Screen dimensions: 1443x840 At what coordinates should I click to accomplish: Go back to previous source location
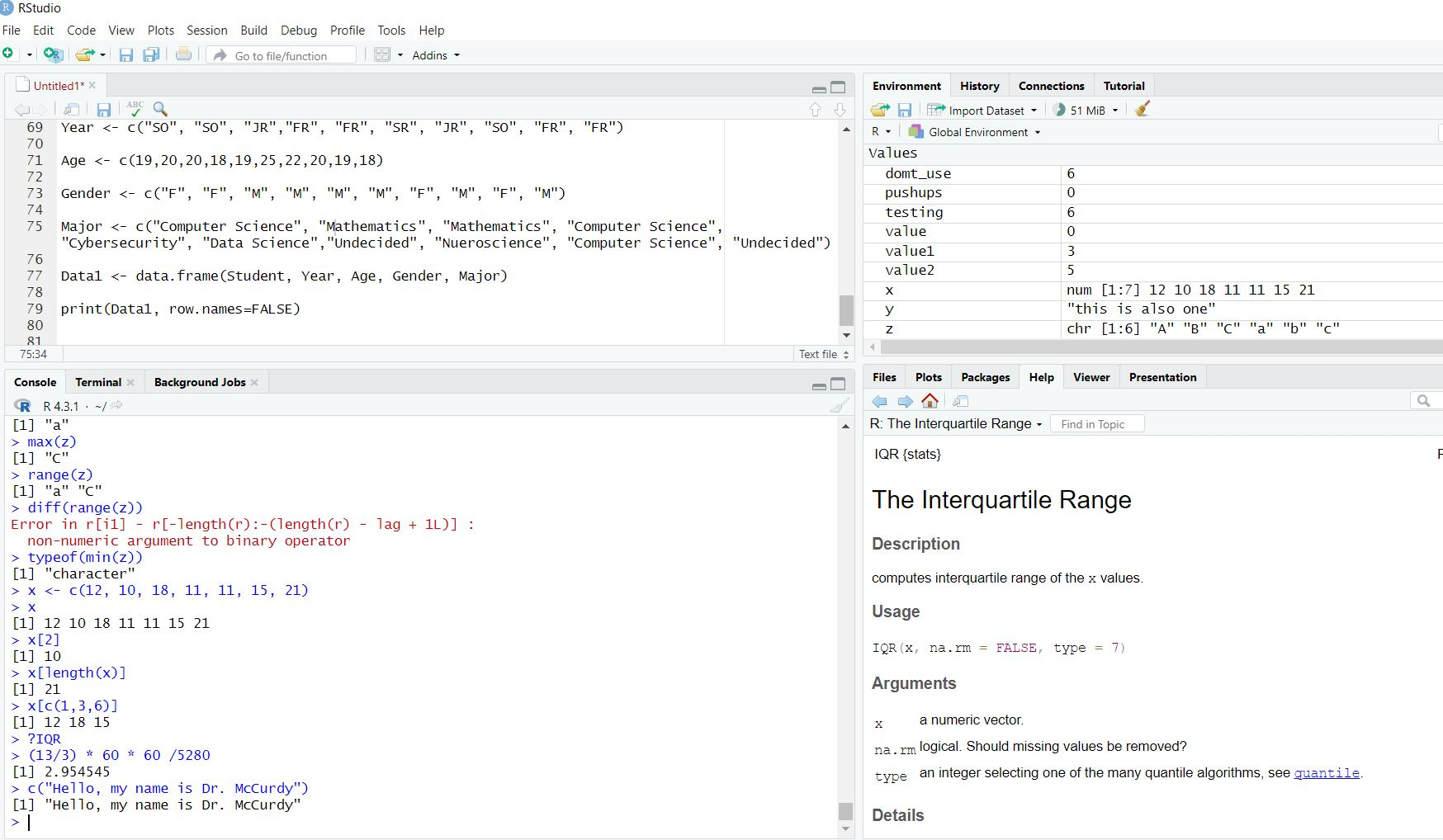[x=21, y=109]
